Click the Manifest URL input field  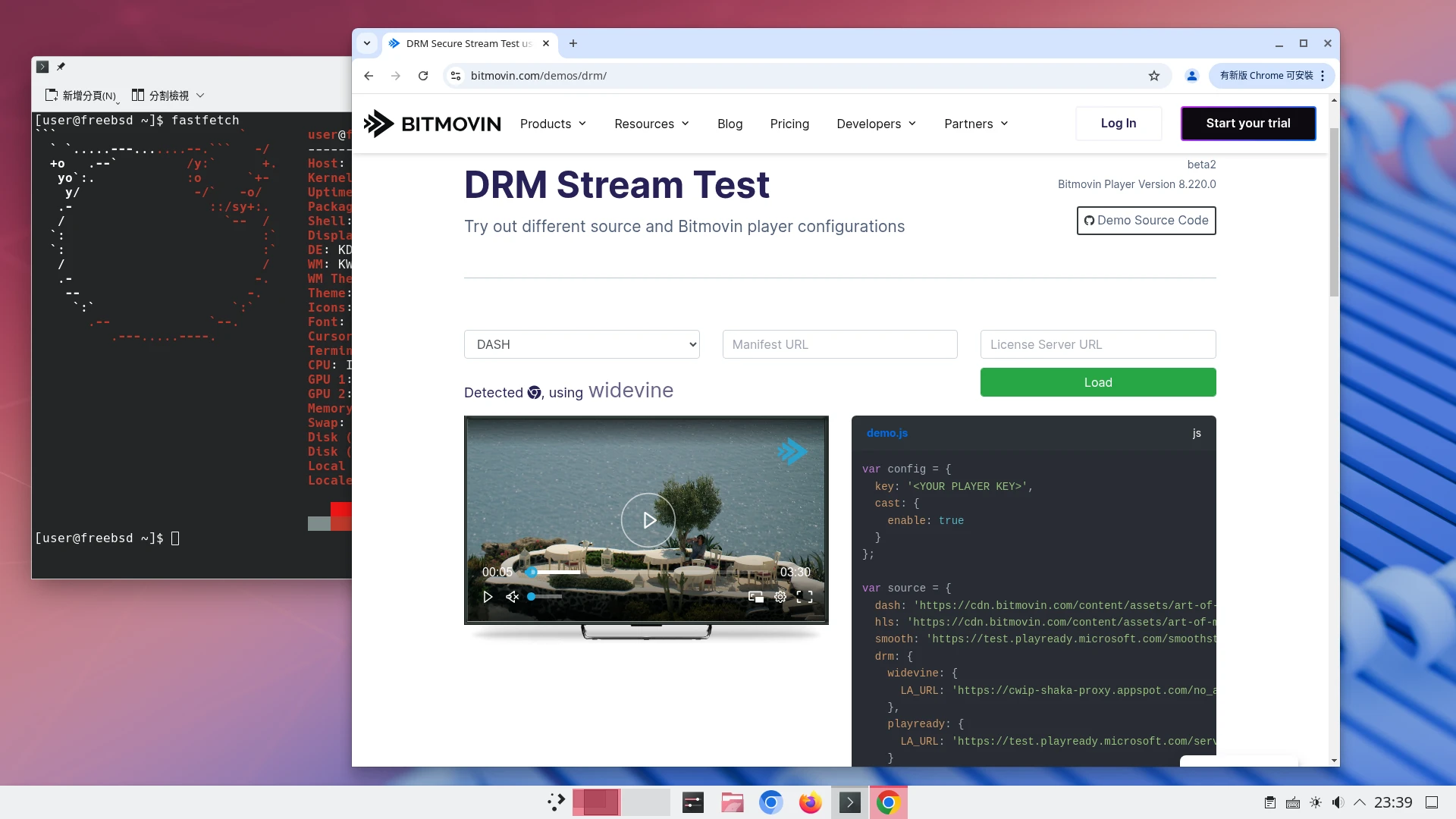pyautogui.click(x=839, y=344)
